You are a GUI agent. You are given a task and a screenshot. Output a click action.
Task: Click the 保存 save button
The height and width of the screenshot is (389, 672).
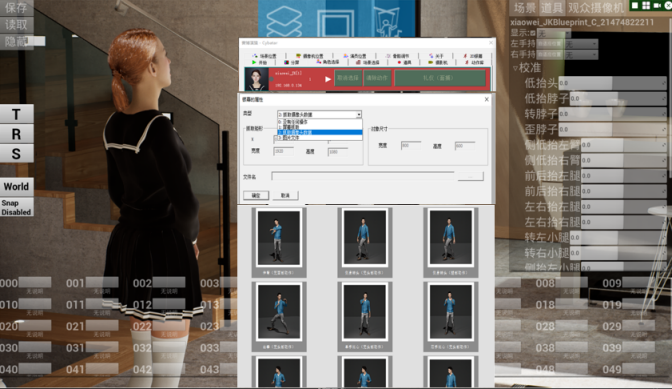click(16, 8)
